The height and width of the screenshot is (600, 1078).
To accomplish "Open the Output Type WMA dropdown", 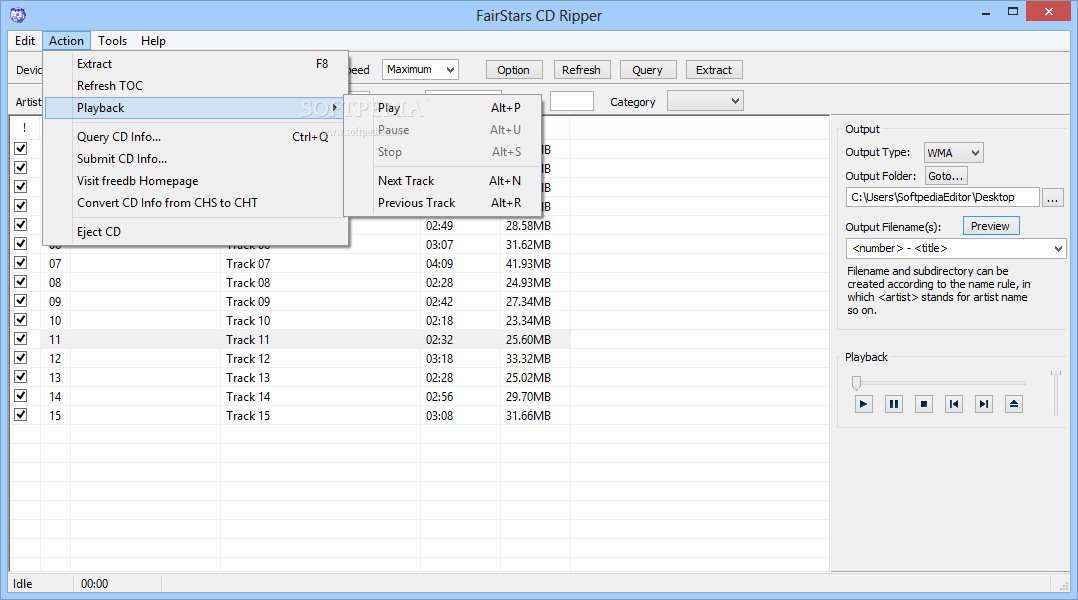I will [x=954, y=153].
